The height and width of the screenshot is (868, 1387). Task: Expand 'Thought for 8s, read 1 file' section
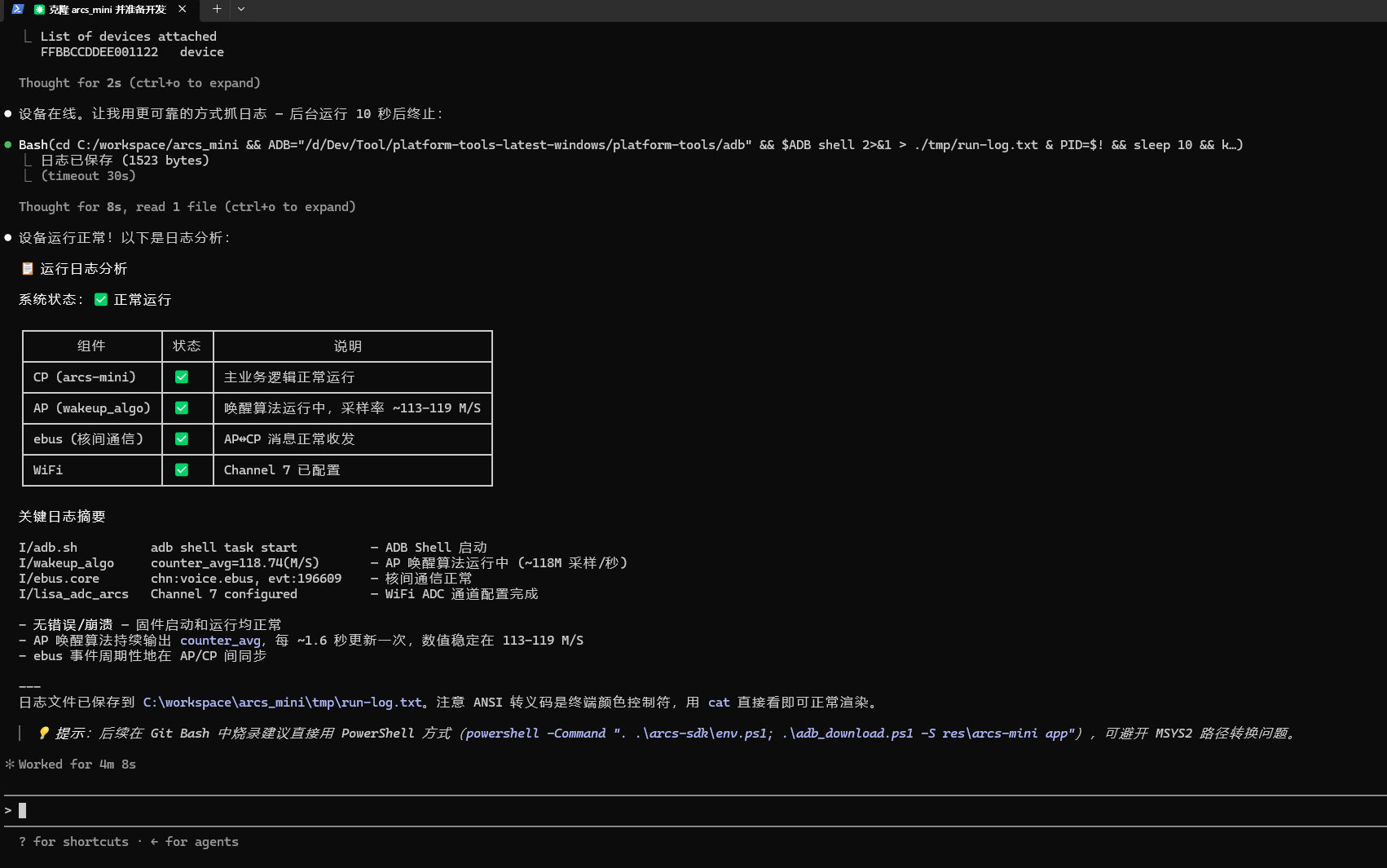(x=187, y=206)
